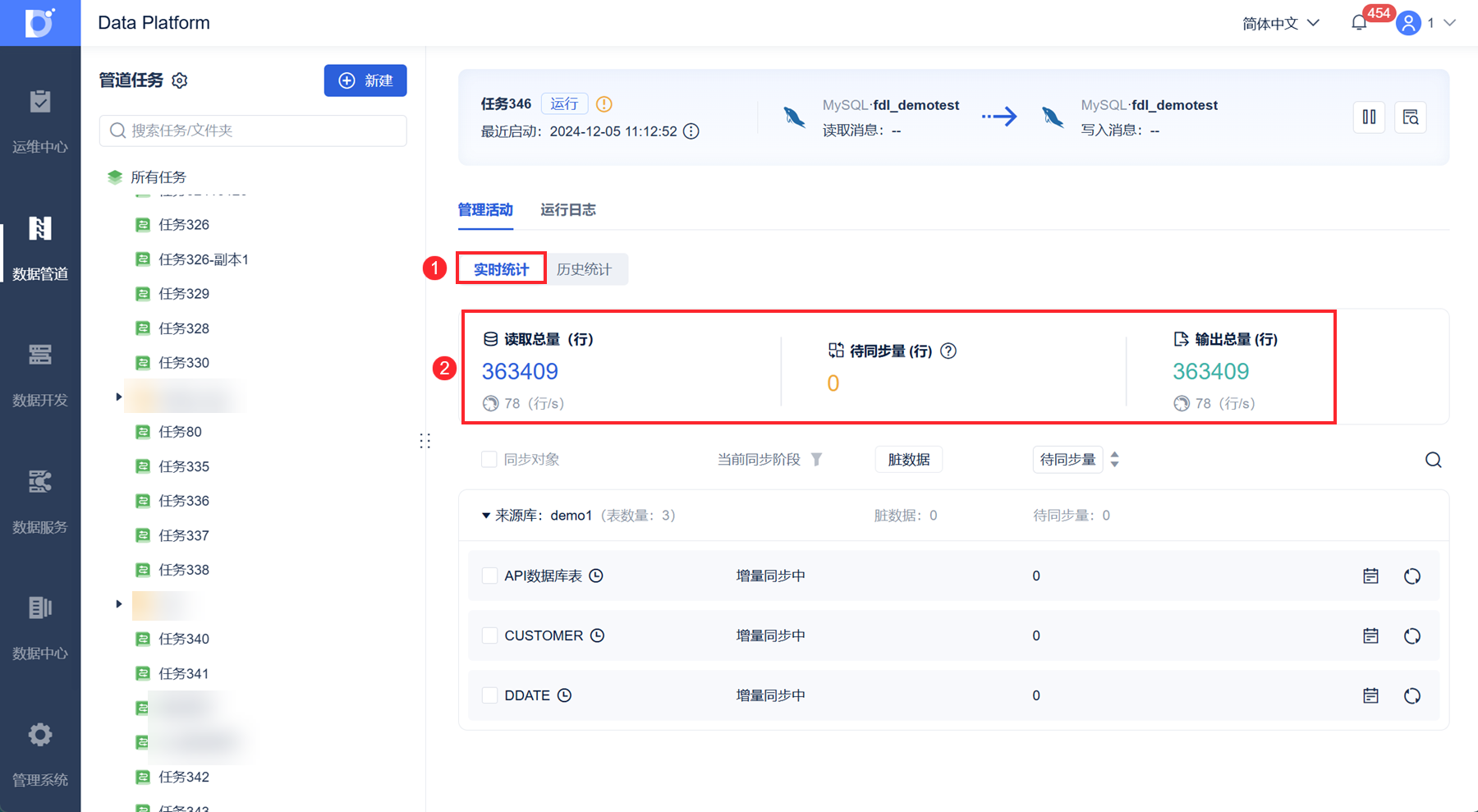Resync the DDATE row
The width and height of the screenshot is (1478, 812).
(x=1412, y=695)
